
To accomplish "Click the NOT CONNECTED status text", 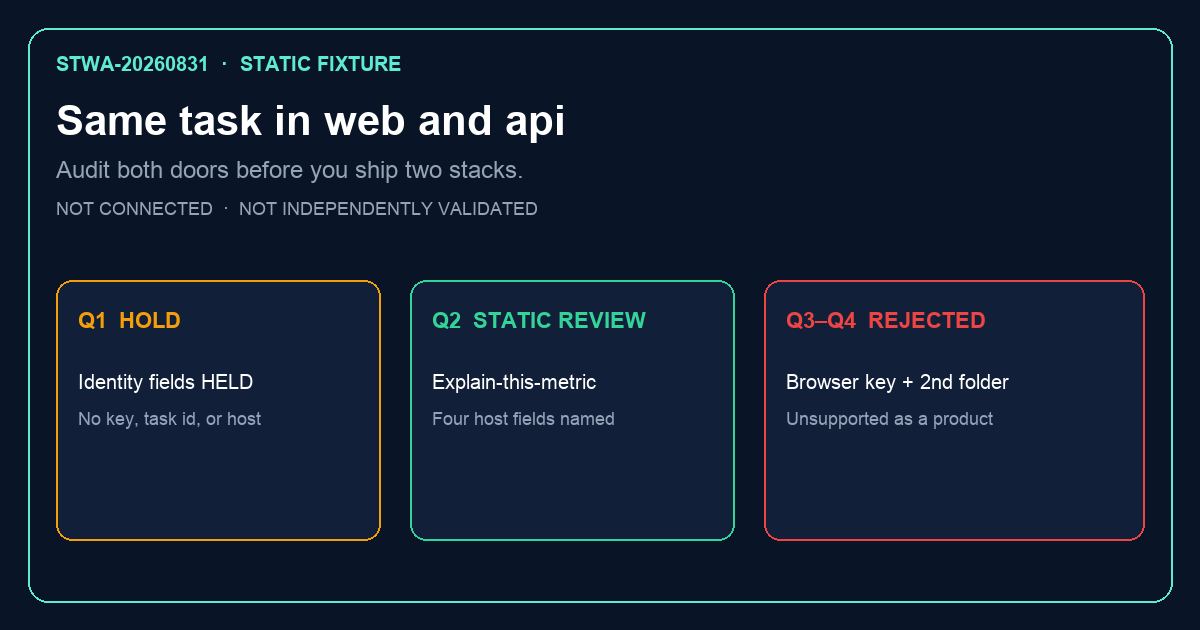I will point(134,209).
